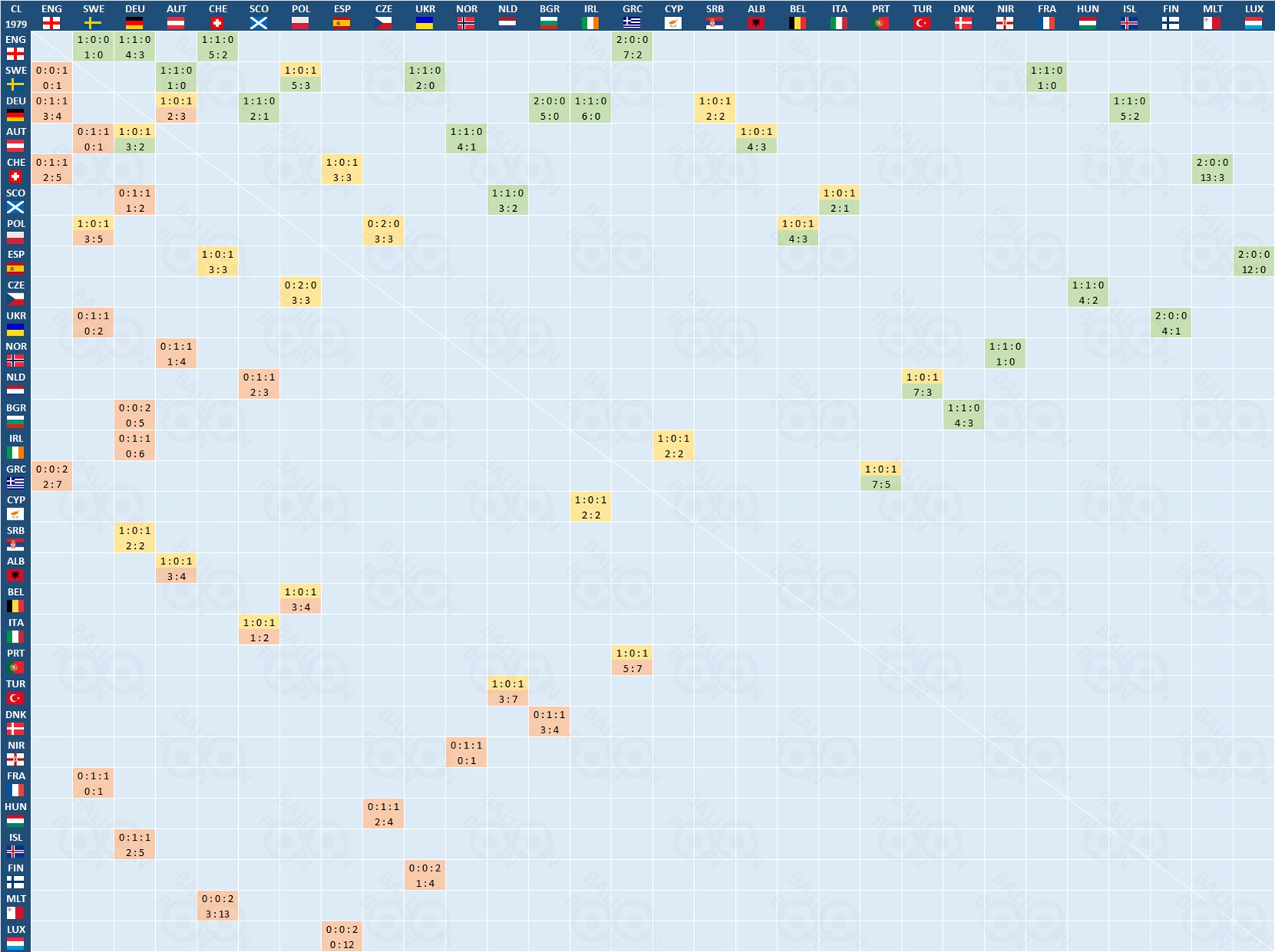Click the Turkey flag in the left column
This screenshot has width=1275, height=952.
click(15, 698)
